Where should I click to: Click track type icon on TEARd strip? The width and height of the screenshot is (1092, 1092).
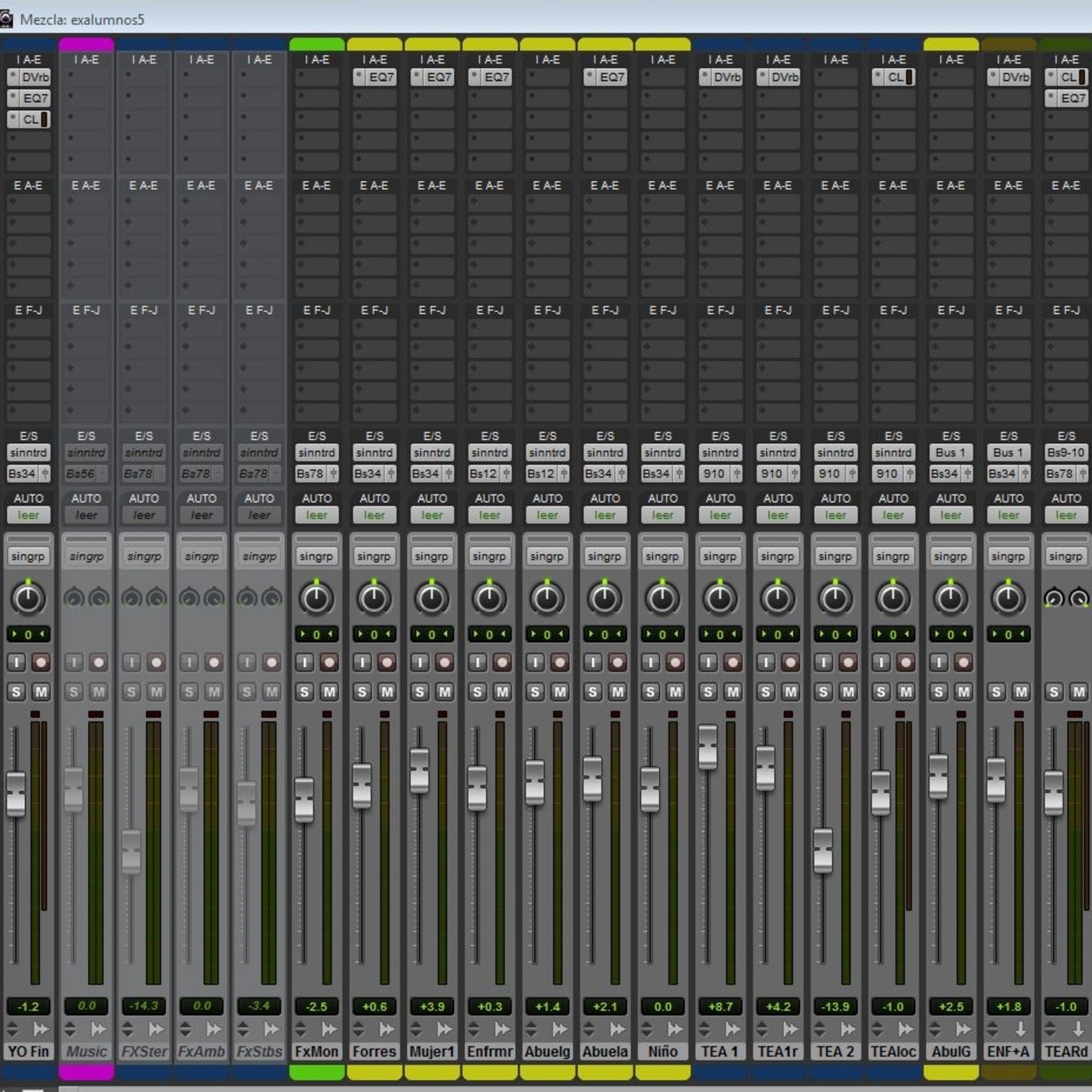pyautogui.click(x=1079, y=1030)
